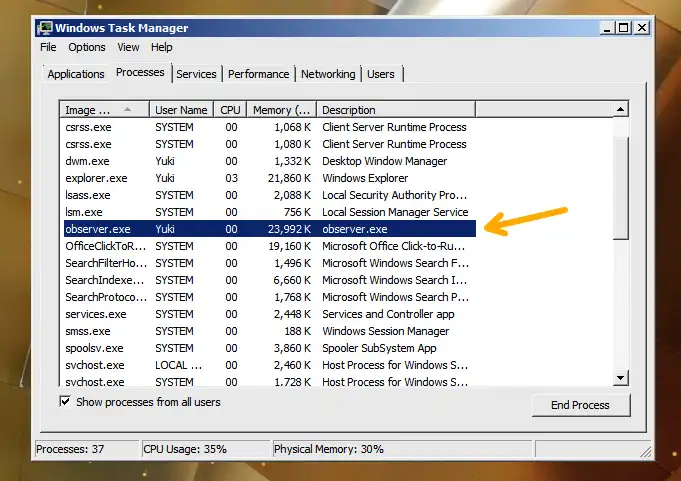This screenshot has width=681, height=481.
Task: Click the 23,992 K memory value
Action: pyautogui.click(x=289, y=229)
